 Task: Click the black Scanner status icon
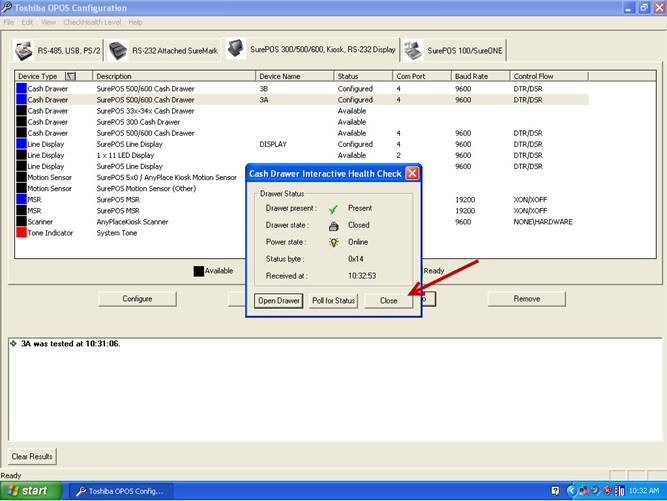[21, 222]
